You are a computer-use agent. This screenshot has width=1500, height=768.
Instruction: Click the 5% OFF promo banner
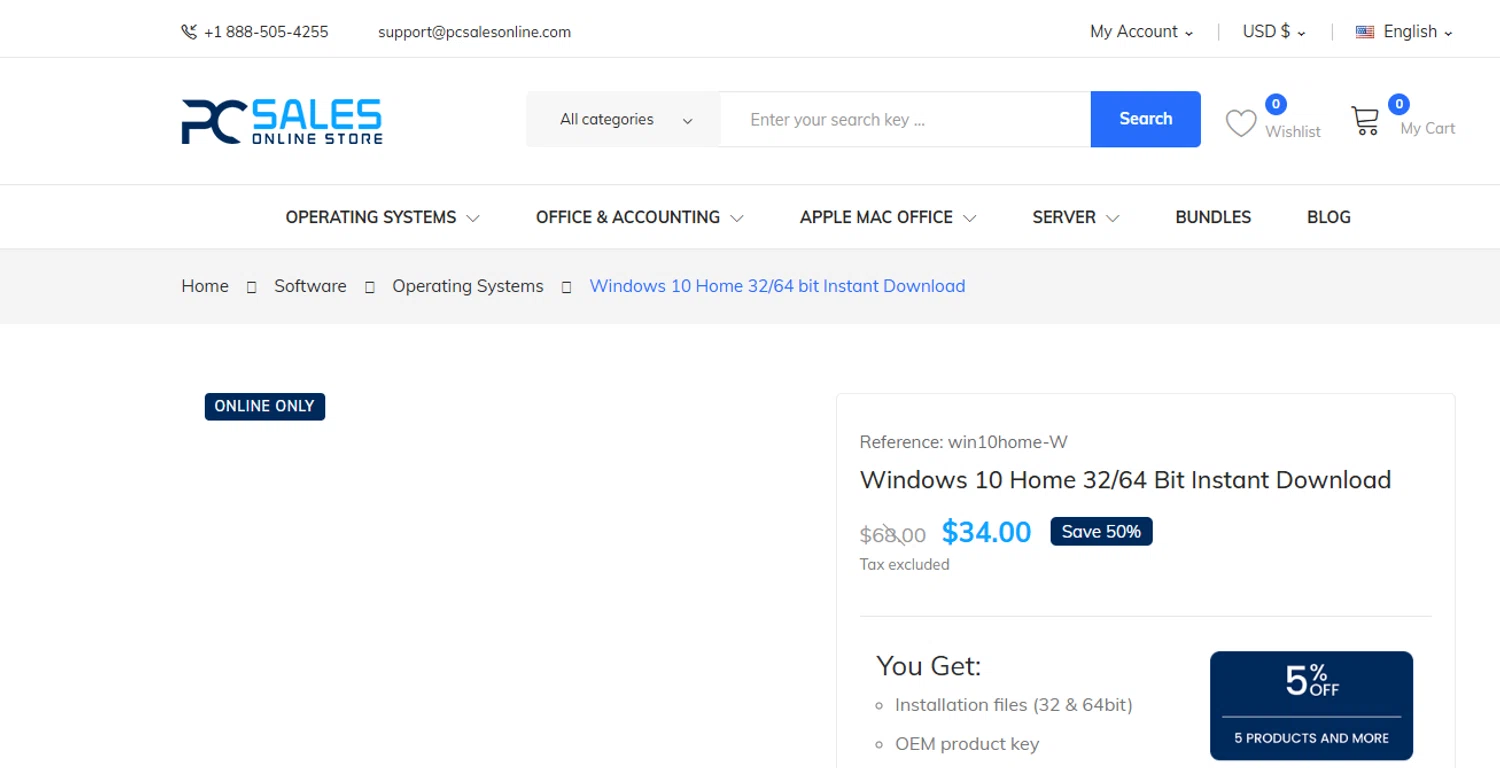[1311, 706]
